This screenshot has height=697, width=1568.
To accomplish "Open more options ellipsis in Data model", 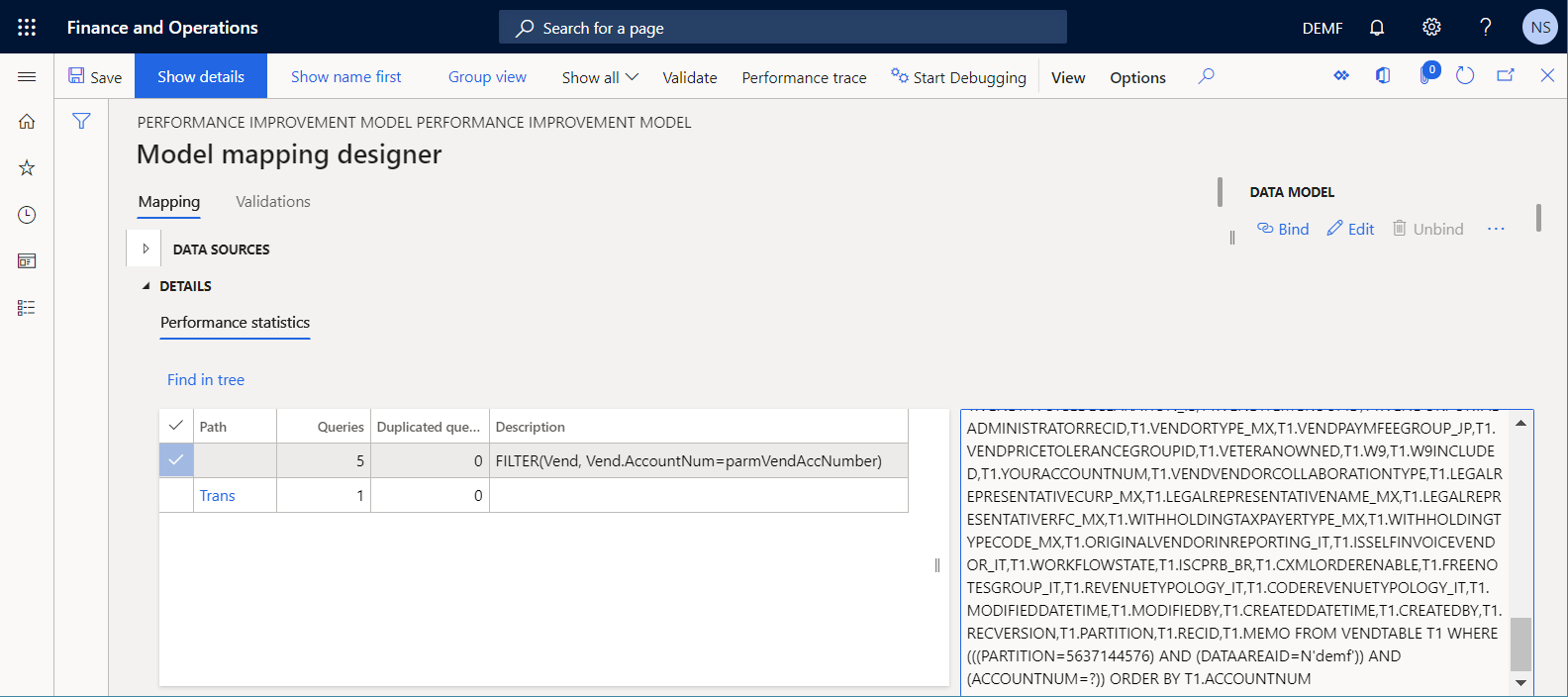I will click(x=1496, y=229).
